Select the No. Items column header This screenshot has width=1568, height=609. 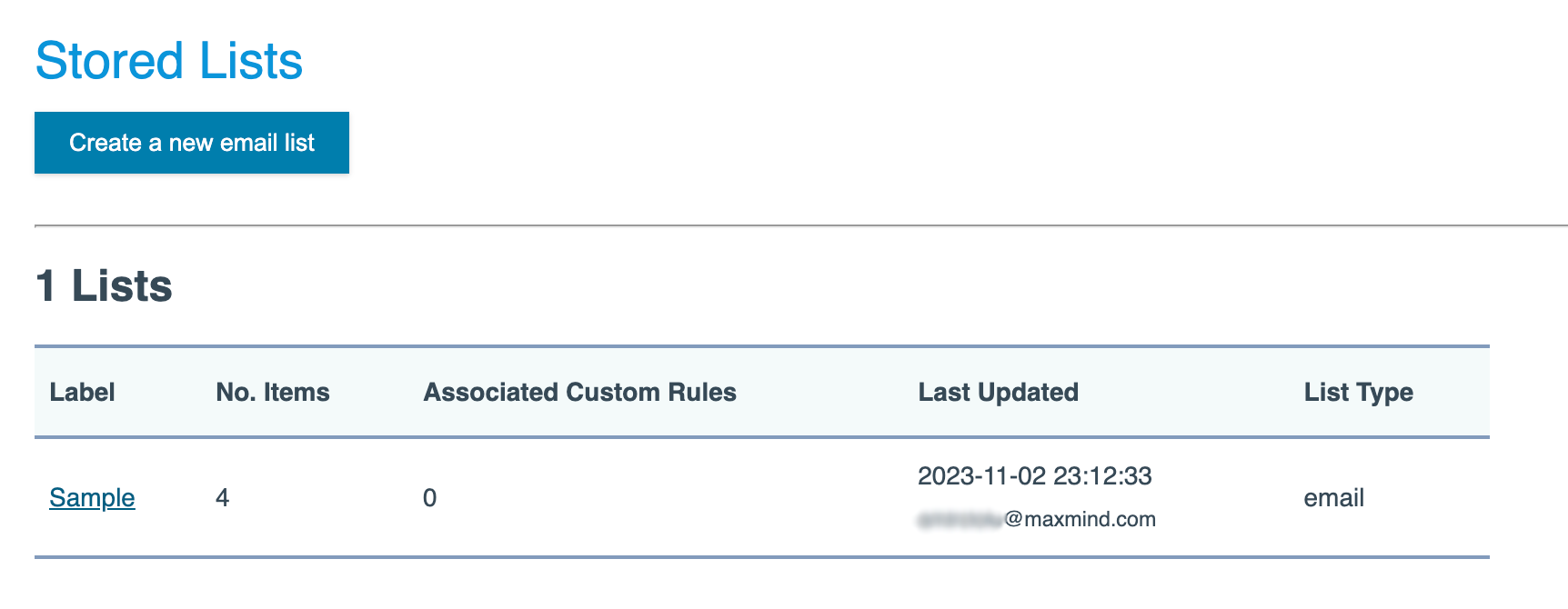[273, 392]
